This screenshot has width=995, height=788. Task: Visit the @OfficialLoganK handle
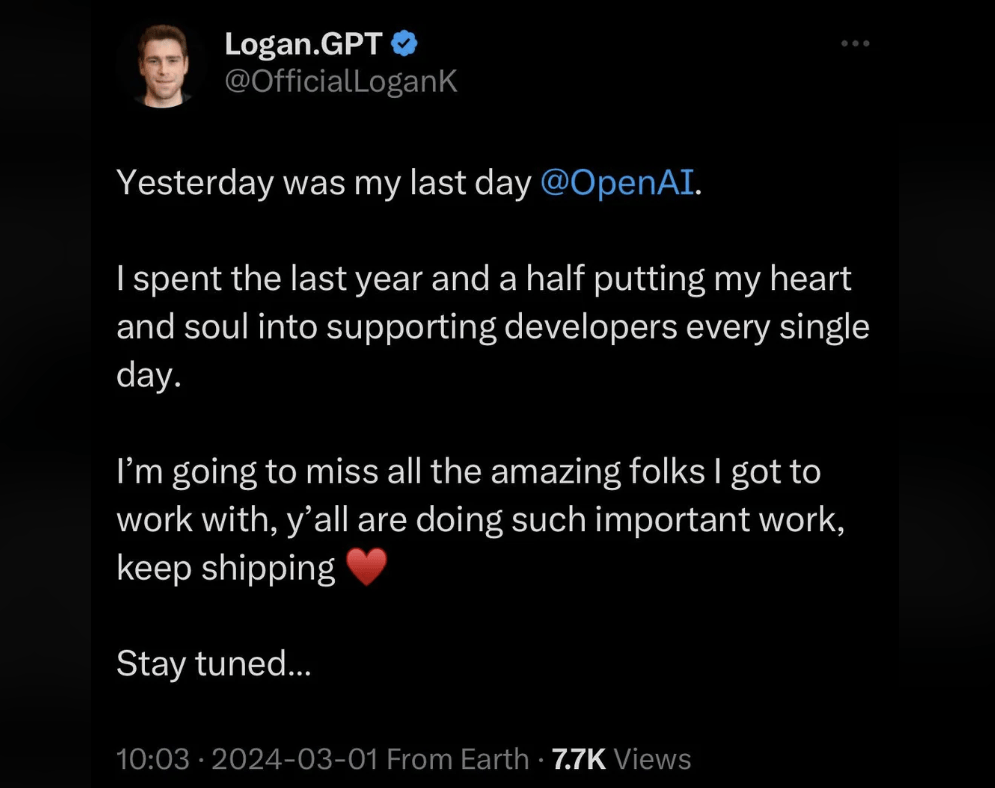point(341,81)
